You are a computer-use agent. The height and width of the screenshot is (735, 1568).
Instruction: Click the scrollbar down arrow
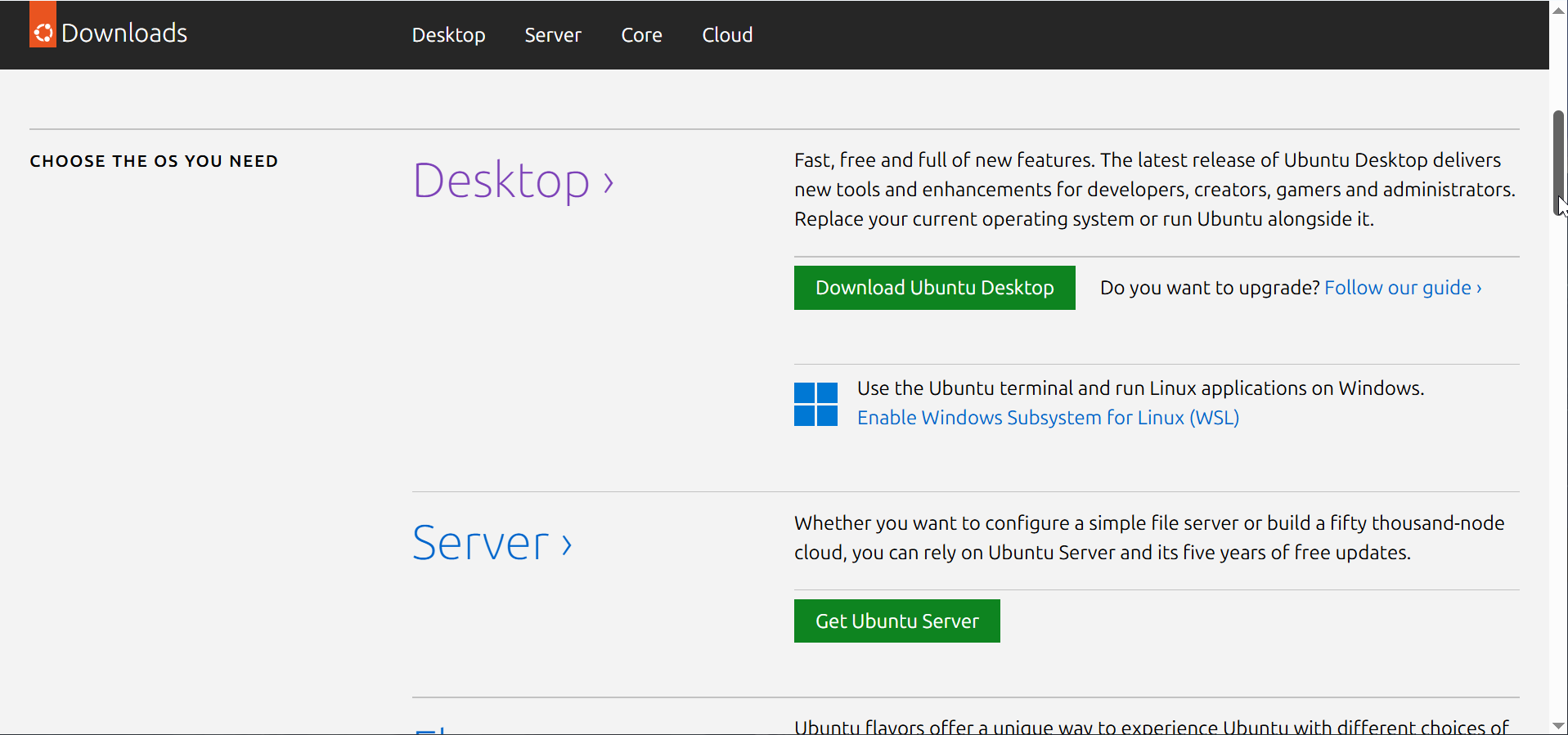[x=1559, y=725]
